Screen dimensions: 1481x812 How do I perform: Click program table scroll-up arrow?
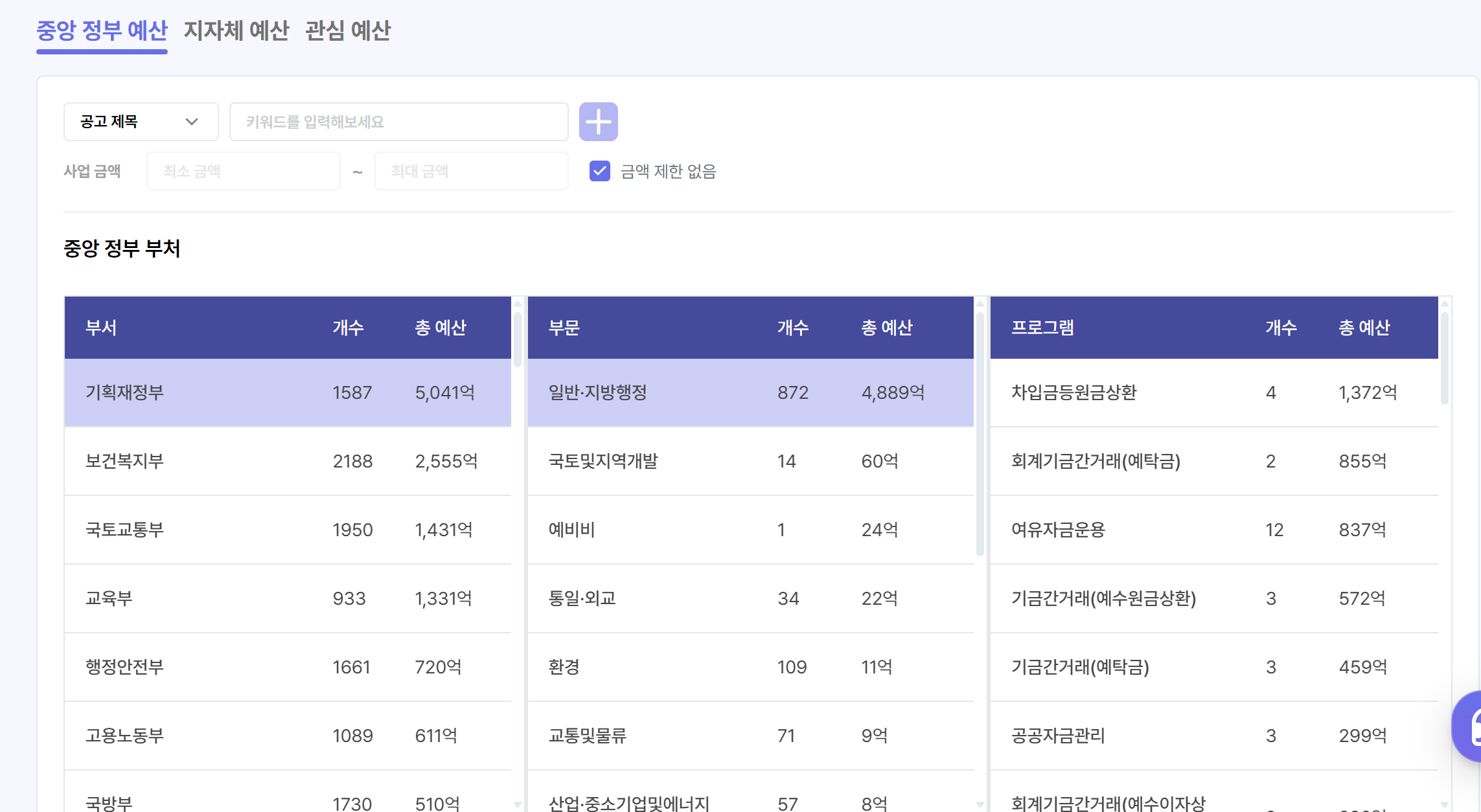1444,303
